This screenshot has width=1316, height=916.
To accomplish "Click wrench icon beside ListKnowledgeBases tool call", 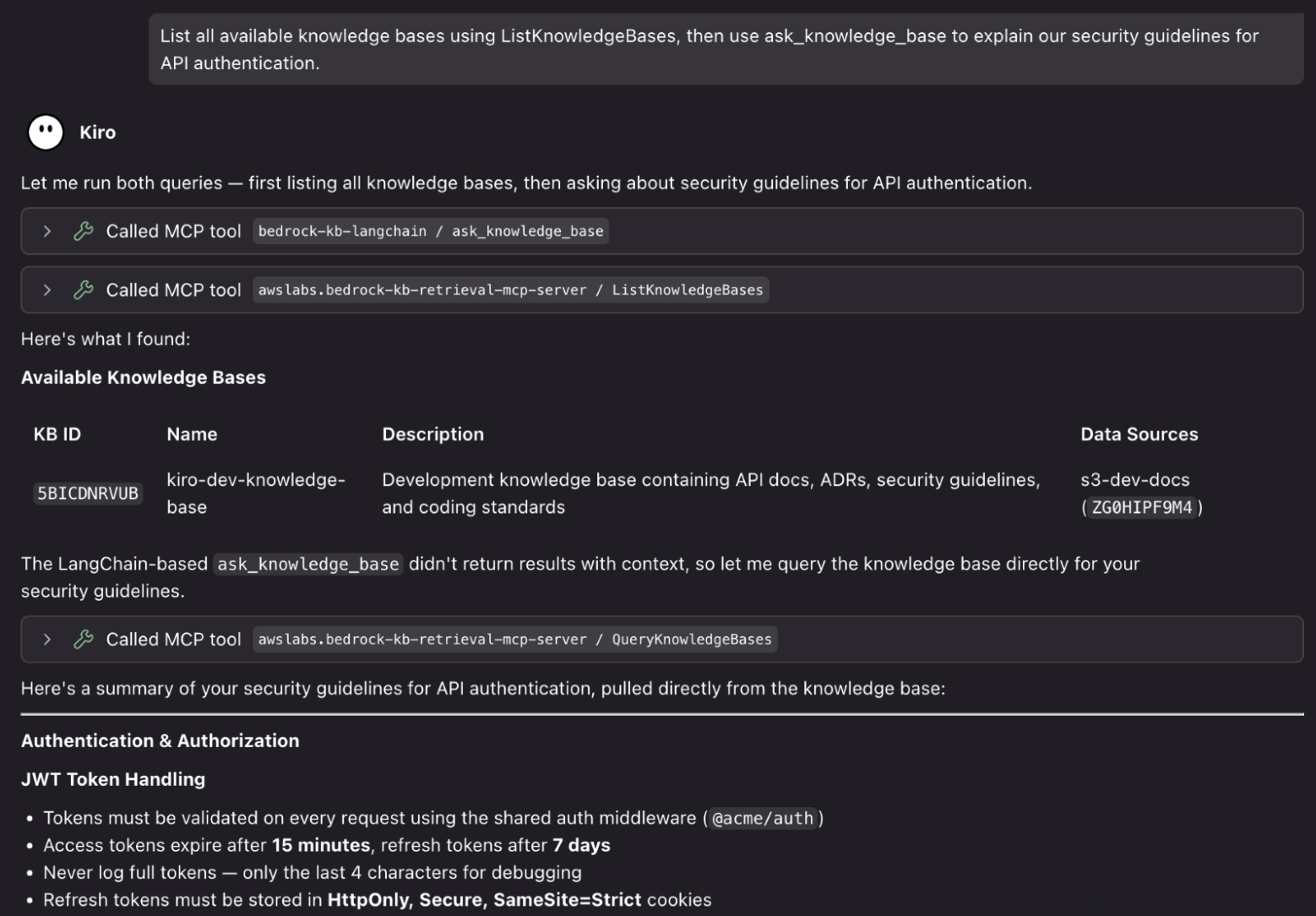I will [x=83, y=290].
